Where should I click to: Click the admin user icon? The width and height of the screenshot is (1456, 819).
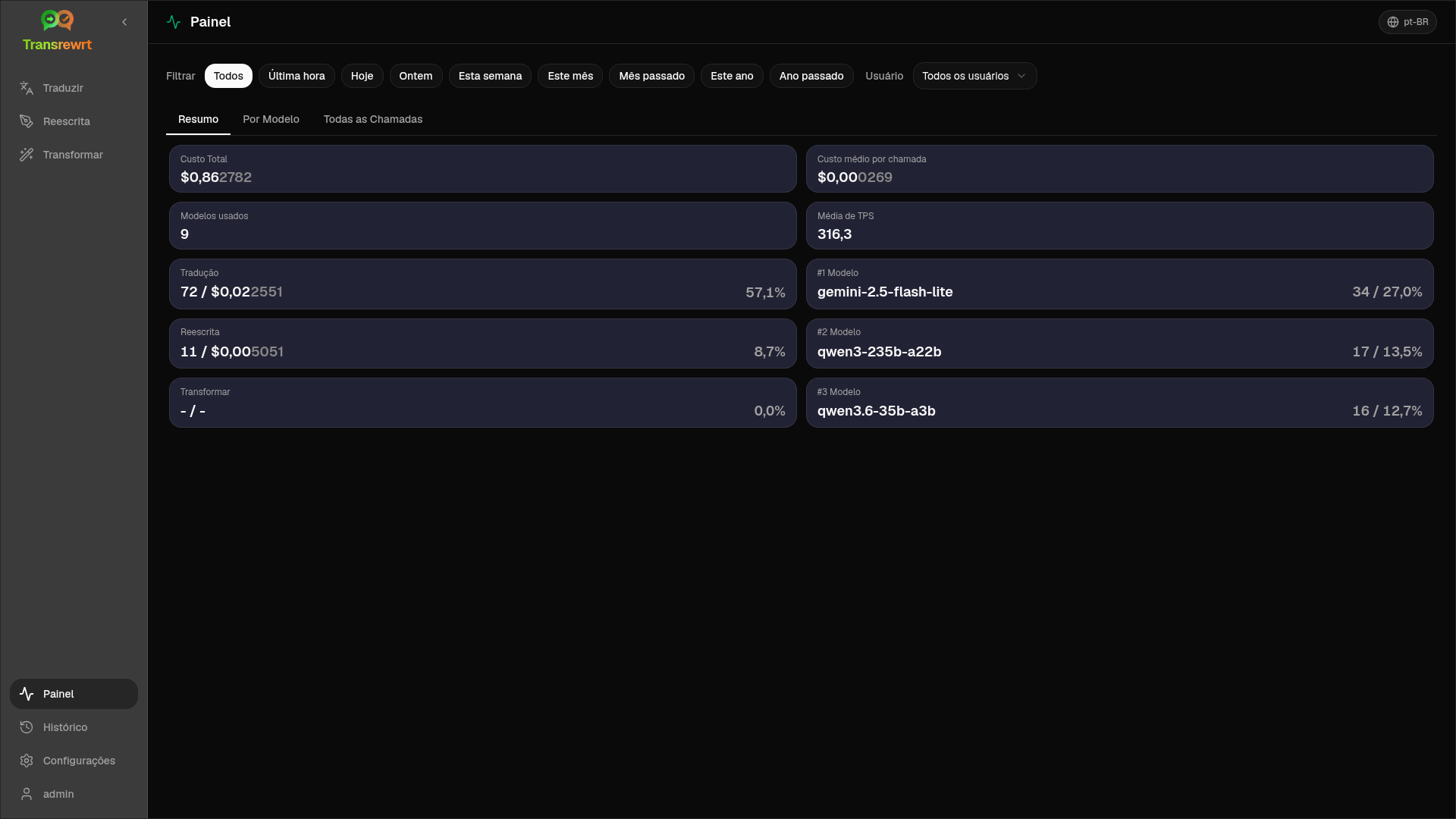point(27,794)
